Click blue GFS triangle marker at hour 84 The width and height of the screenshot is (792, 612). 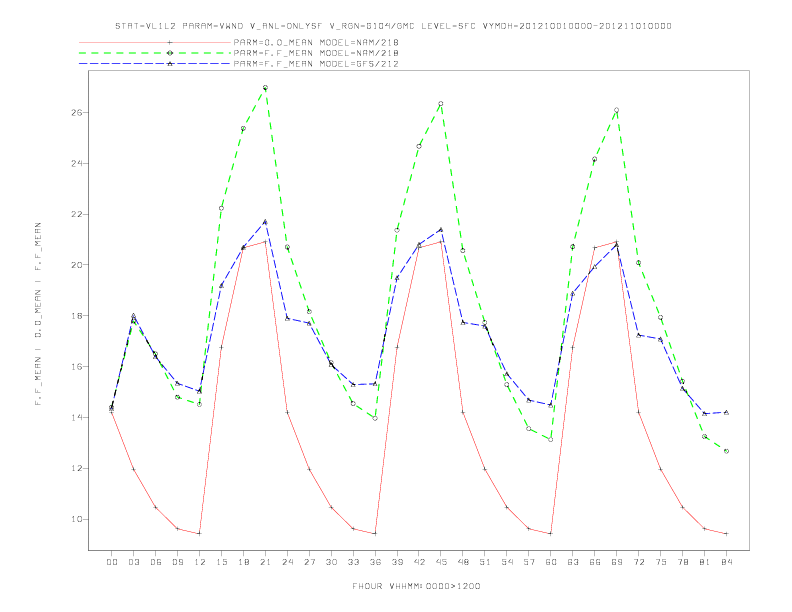pos(726,413)
